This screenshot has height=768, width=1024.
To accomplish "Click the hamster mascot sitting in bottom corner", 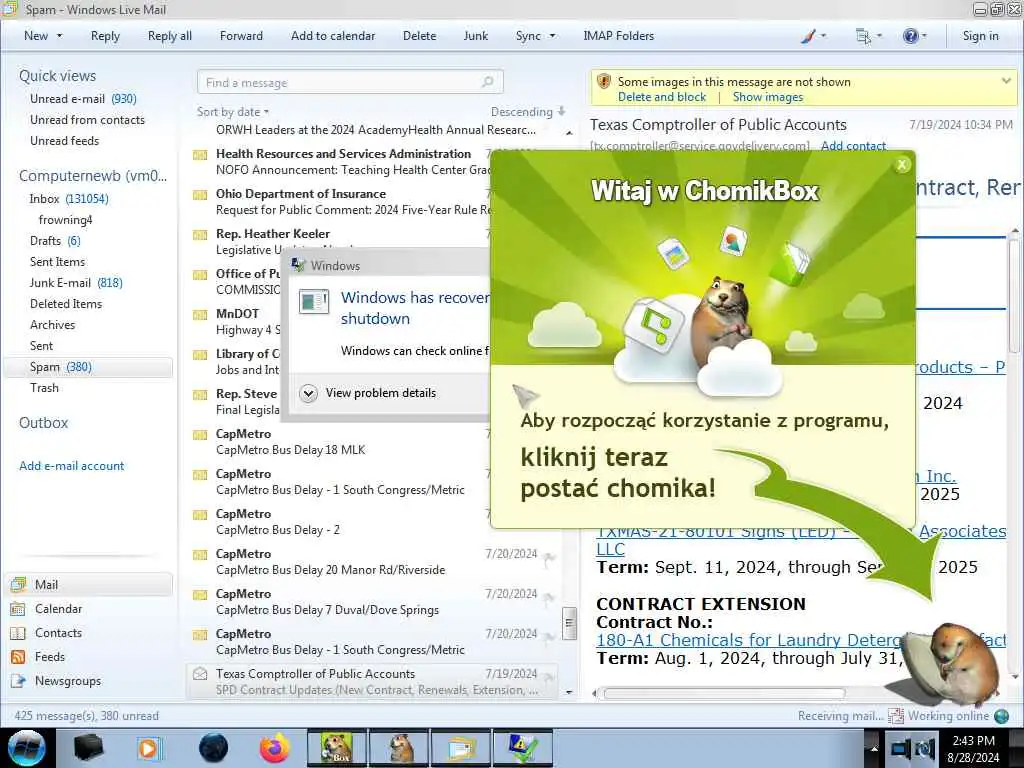I will (x=959, y=666).
